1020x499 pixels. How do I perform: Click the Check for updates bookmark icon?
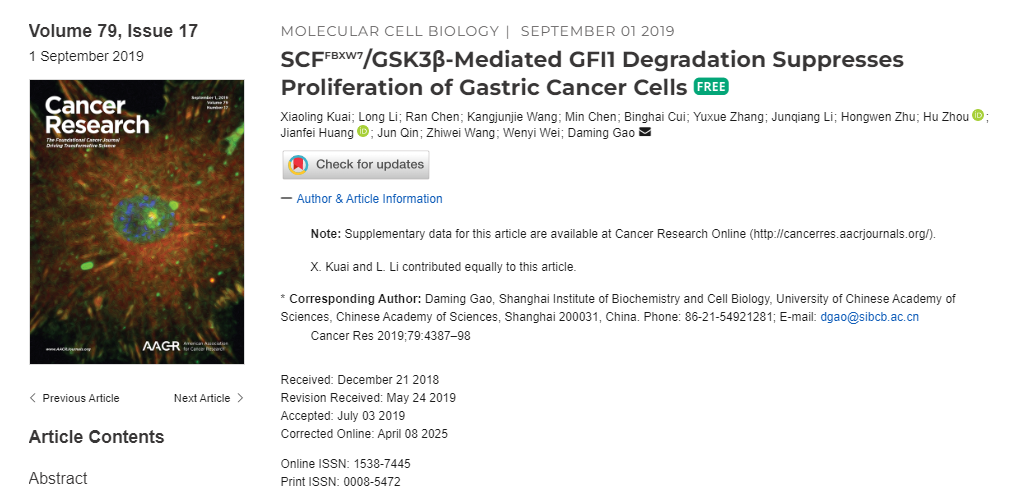(x=298, y=165)
